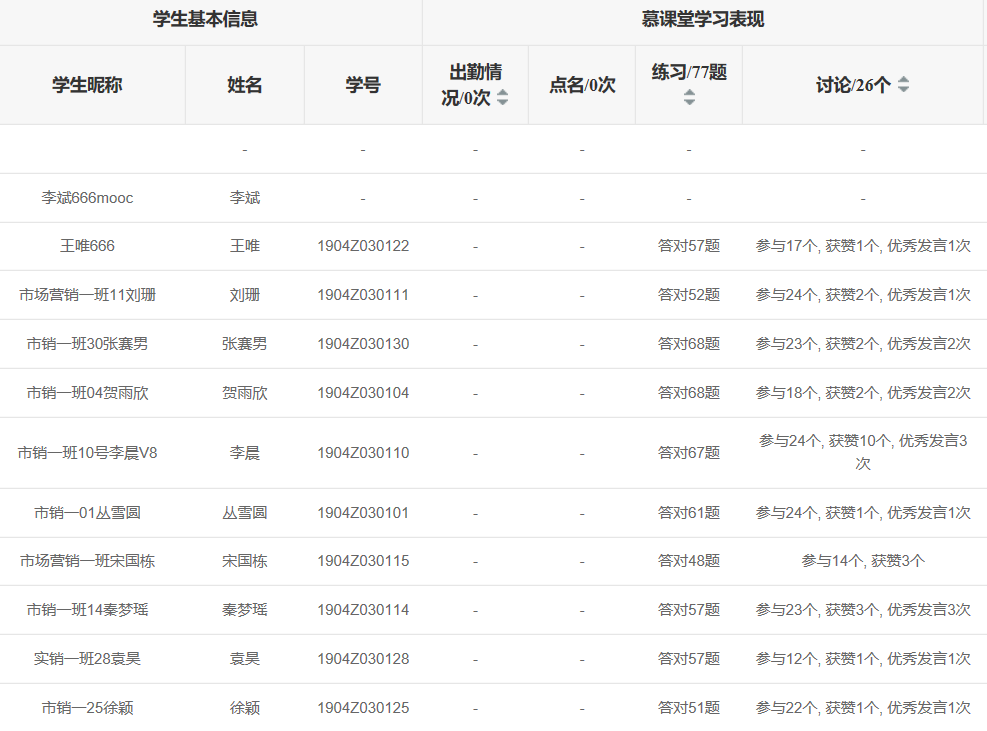Click 答对51题 in 徐颖's row
The image size is (987, 731).
(x=688, y=708)
